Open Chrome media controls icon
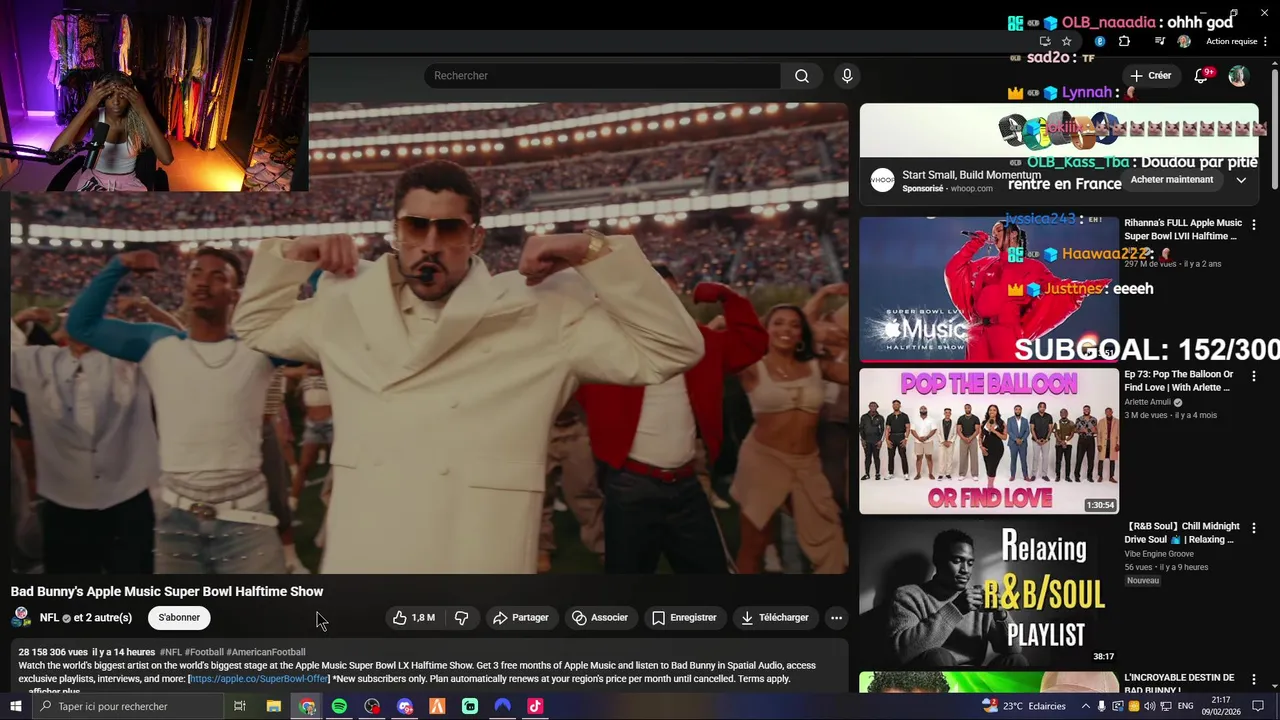Screen dimensions: 1280x720 pos(1160,41)
